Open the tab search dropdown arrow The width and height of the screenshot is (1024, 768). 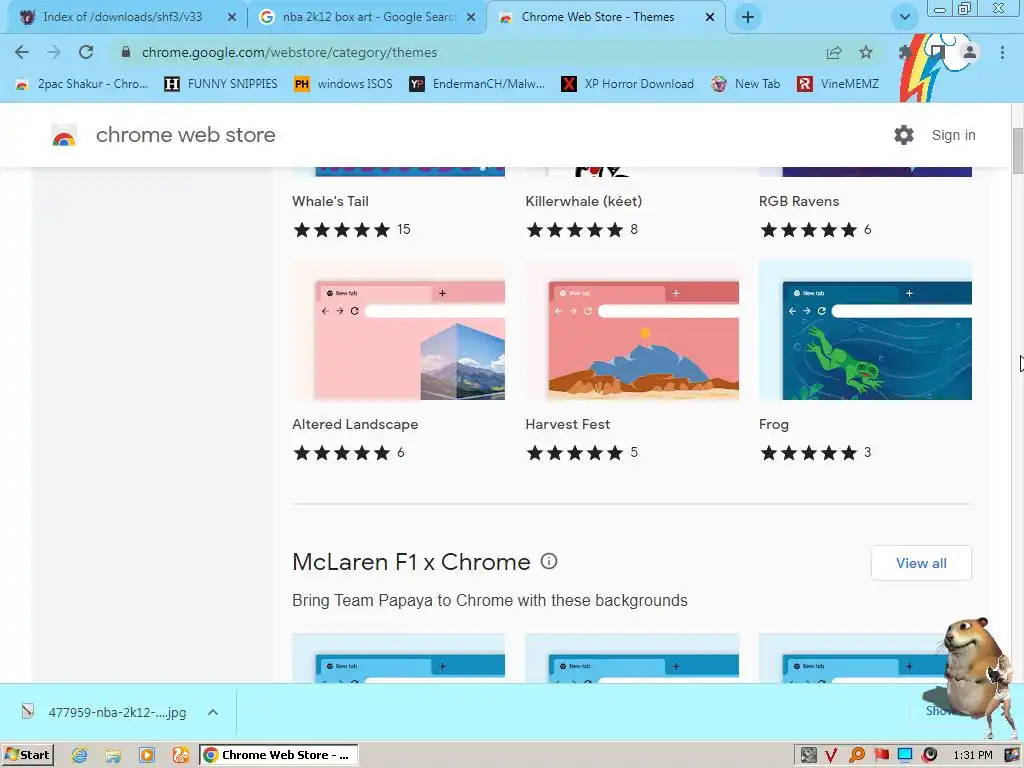pyautogui.click(x=904, y=18)
